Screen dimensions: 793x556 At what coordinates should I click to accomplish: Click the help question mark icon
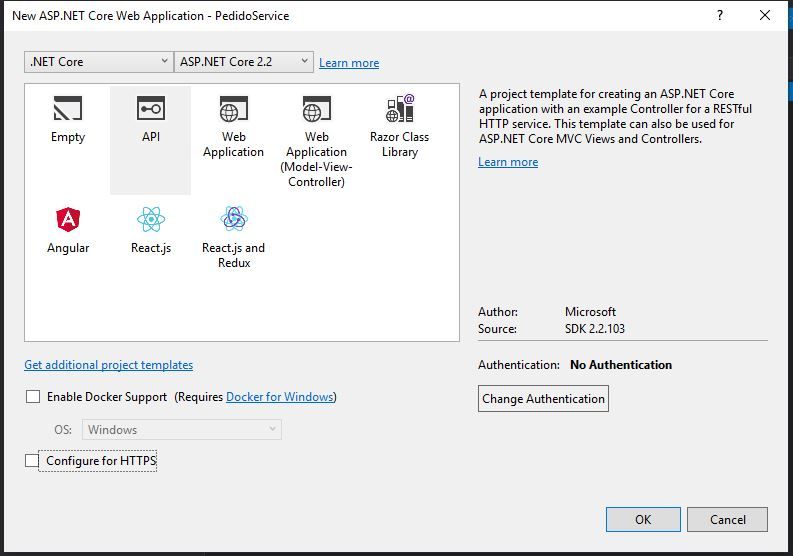click(720, 15)
